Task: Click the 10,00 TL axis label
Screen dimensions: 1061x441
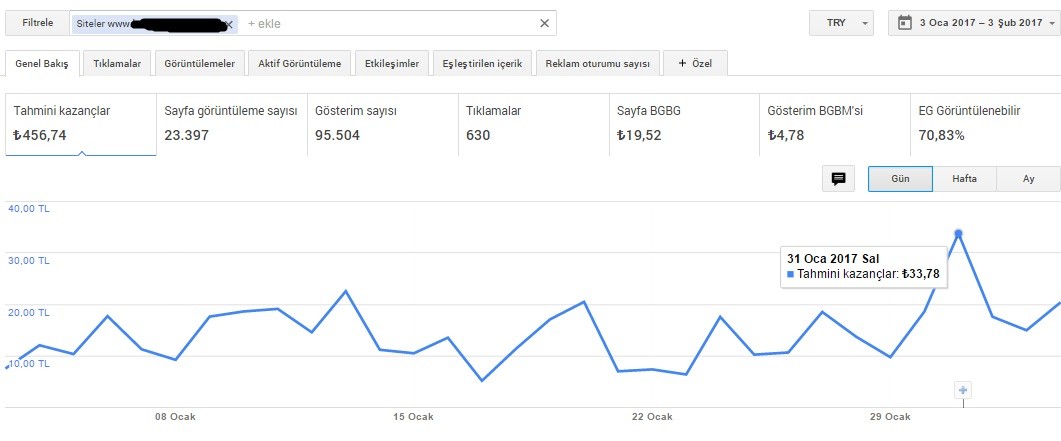Action: (x=28, y=364)
